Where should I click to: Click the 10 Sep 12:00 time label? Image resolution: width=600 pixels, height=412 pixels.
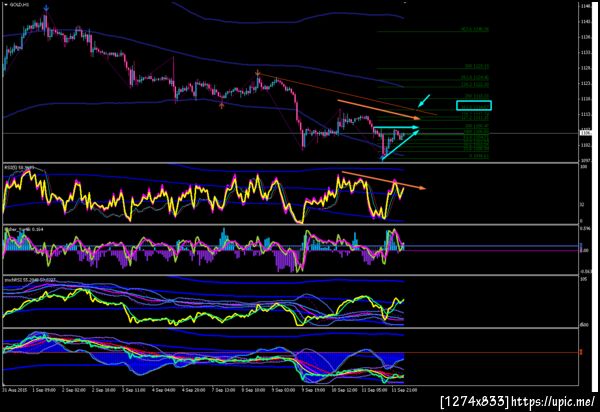tap(344, 390)
